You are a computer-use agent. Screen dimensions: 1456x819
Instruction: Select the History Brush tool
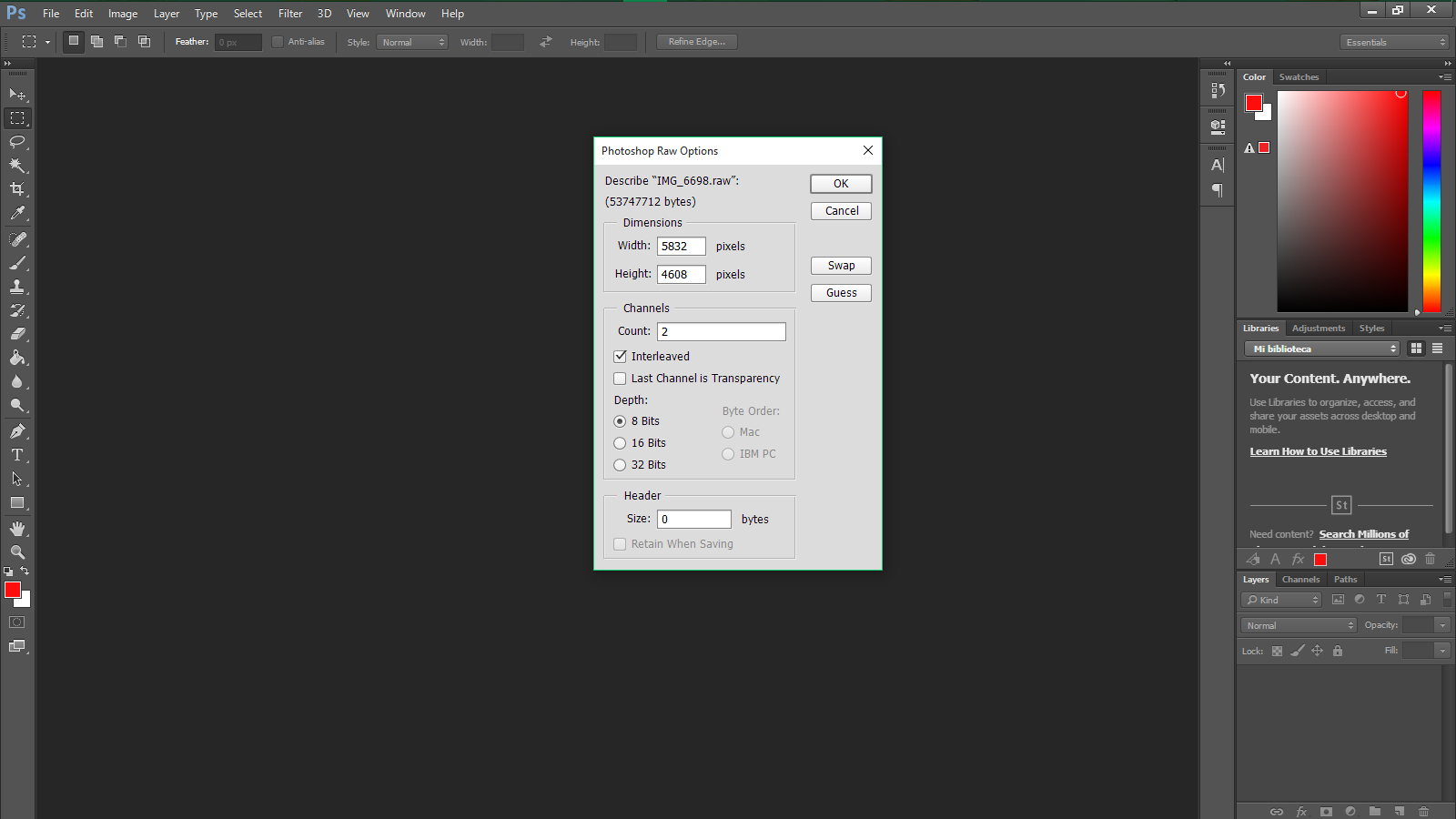click(17, 310)
